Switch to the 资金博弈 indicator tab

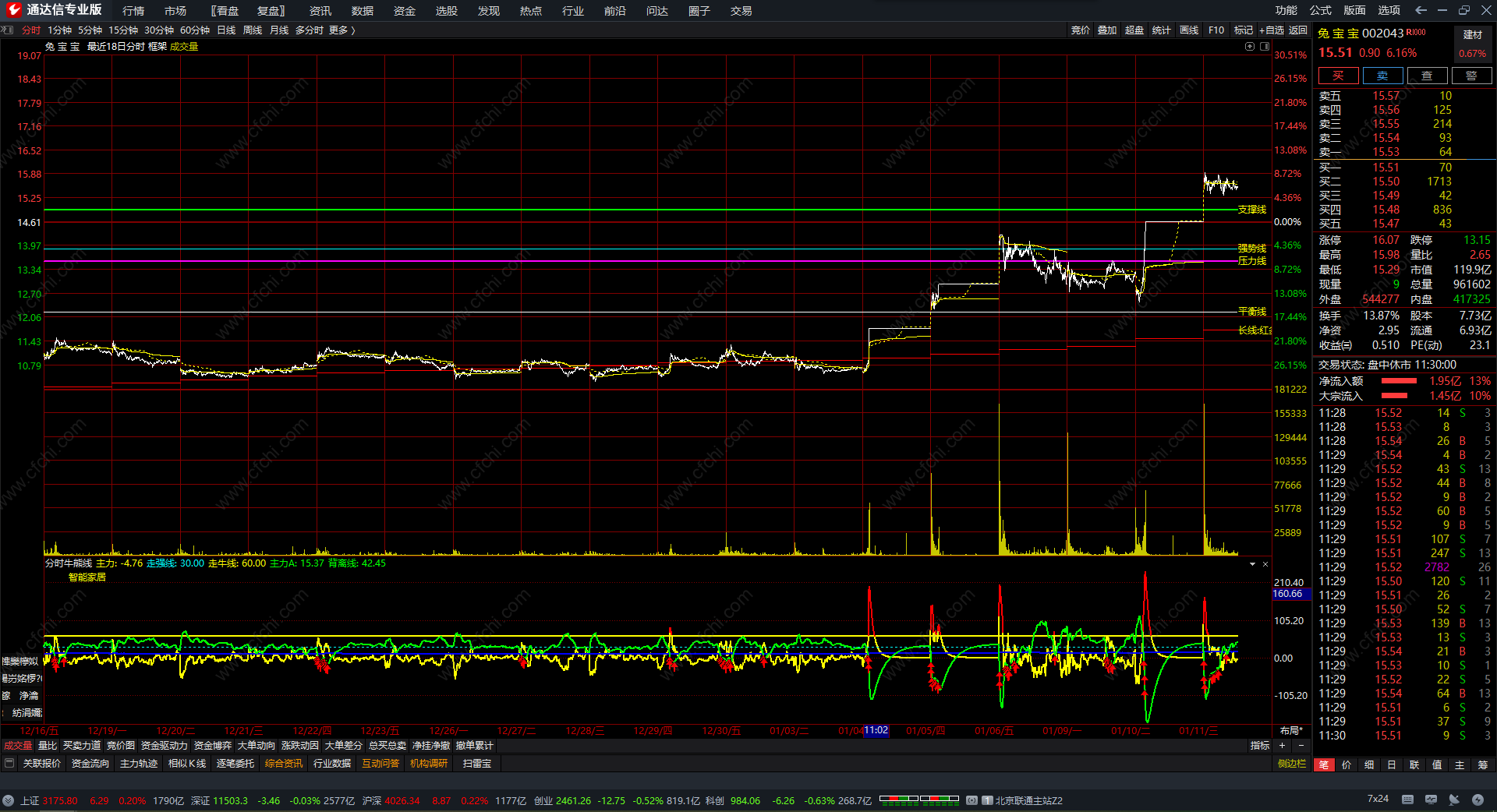212,746
